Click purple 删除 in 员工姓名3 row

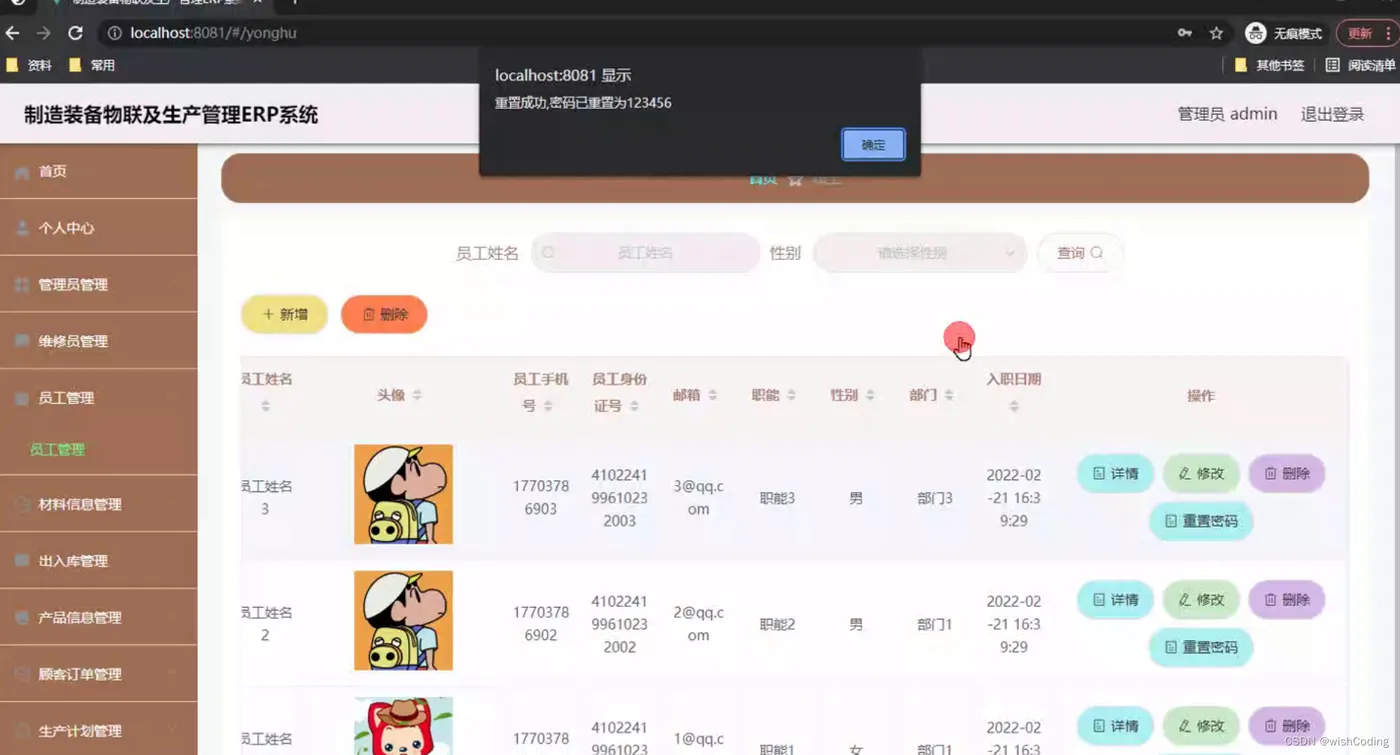click(x=1287, y=473)
